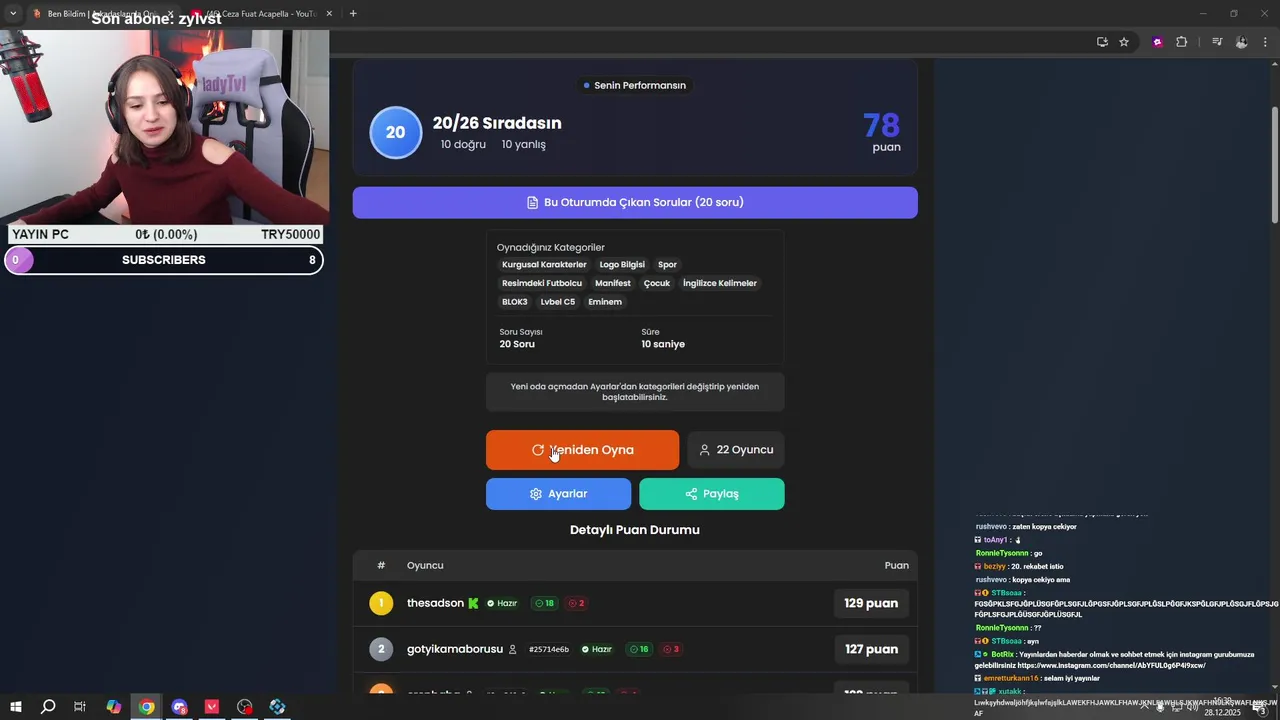1280x720 pixels.
Task: Click the Lvbel C5 category tag
Action: [558, 302]
